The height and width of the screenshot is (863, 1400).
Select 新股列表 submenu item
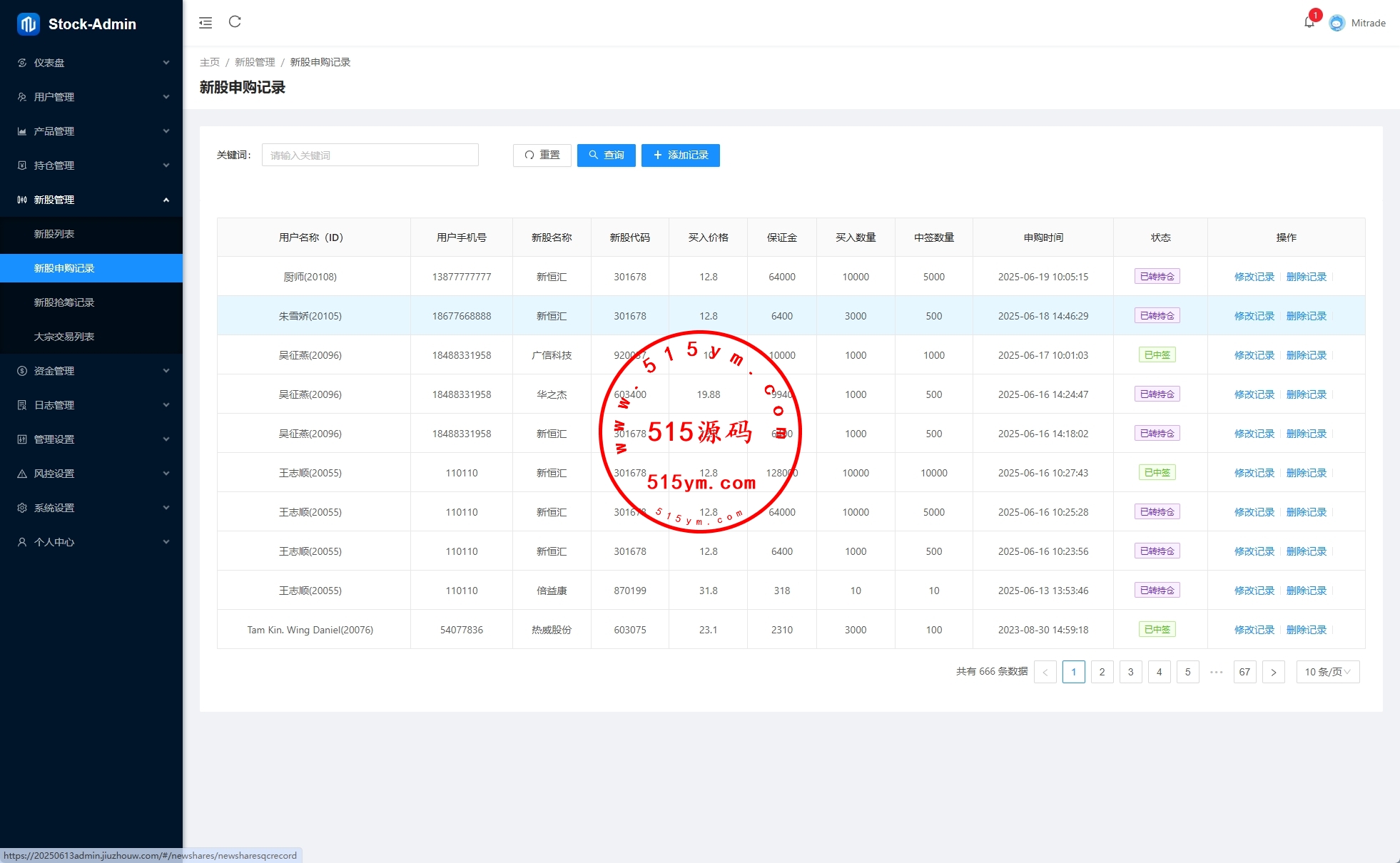click(54, 234)
